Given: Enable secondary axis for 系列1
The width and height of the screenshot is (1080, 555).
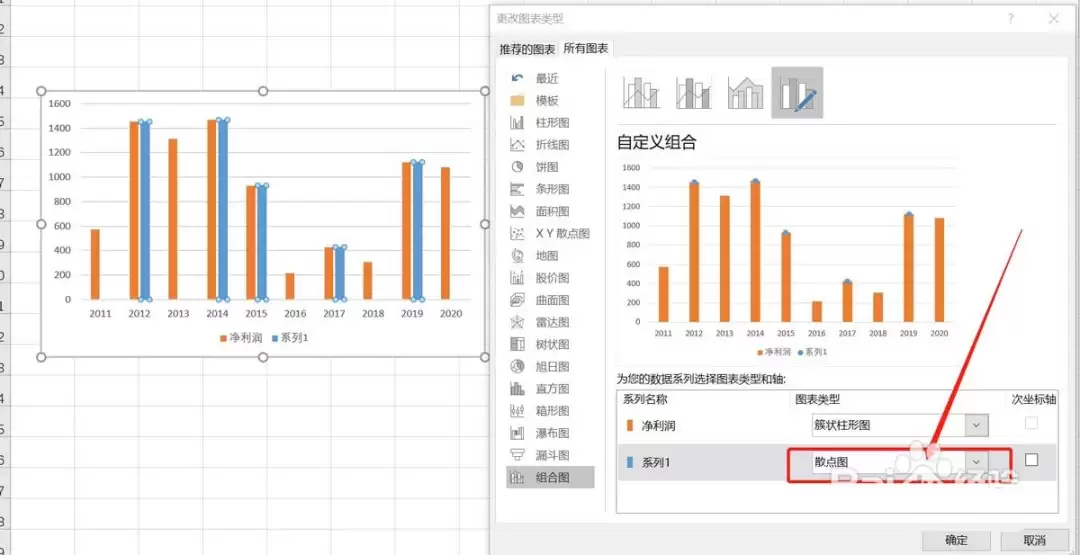Looking at the screenshot, I should (1031, 460).
